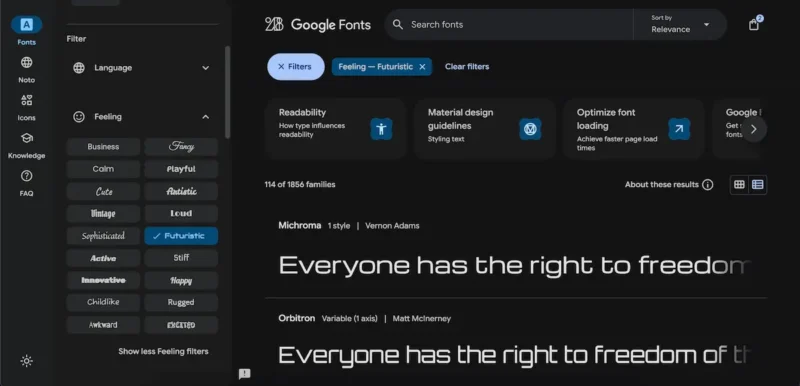The height and width of the screenshot is (386, 800).
Task: Select the Sophisticated feeling filter
Action: 103,236
